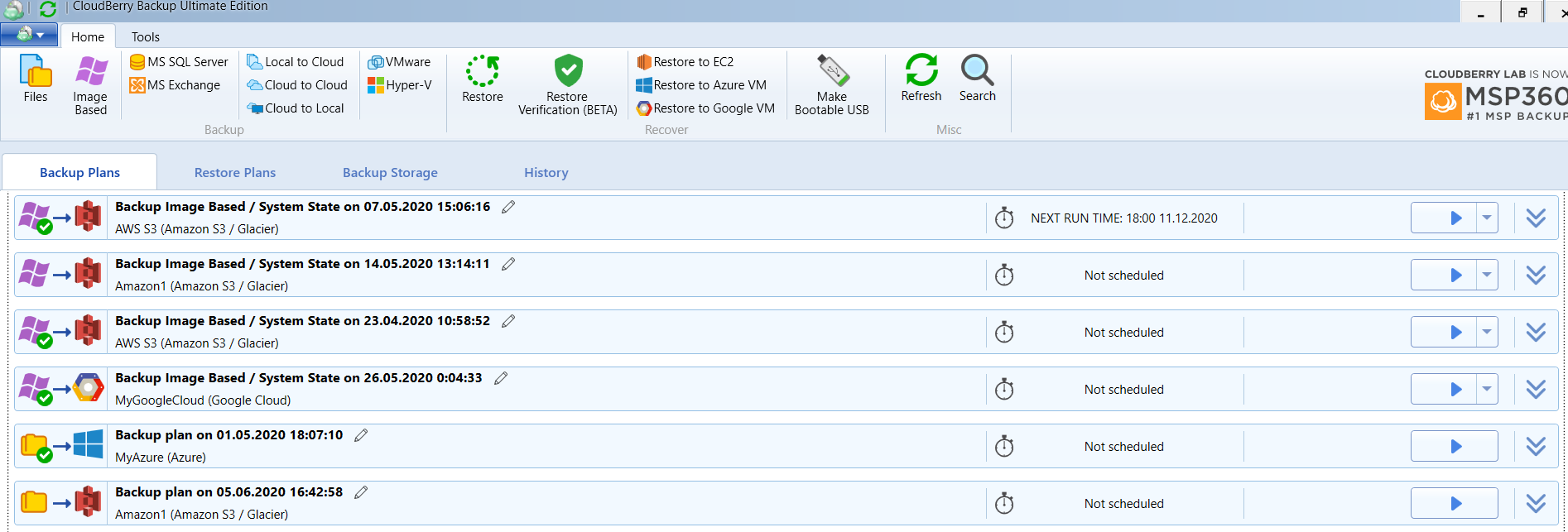The height and width of the screenshot is (532, 1568).
Task: Edit name of 26.05.2020 0:04:33 plan
Action: [x=501, y=378]
